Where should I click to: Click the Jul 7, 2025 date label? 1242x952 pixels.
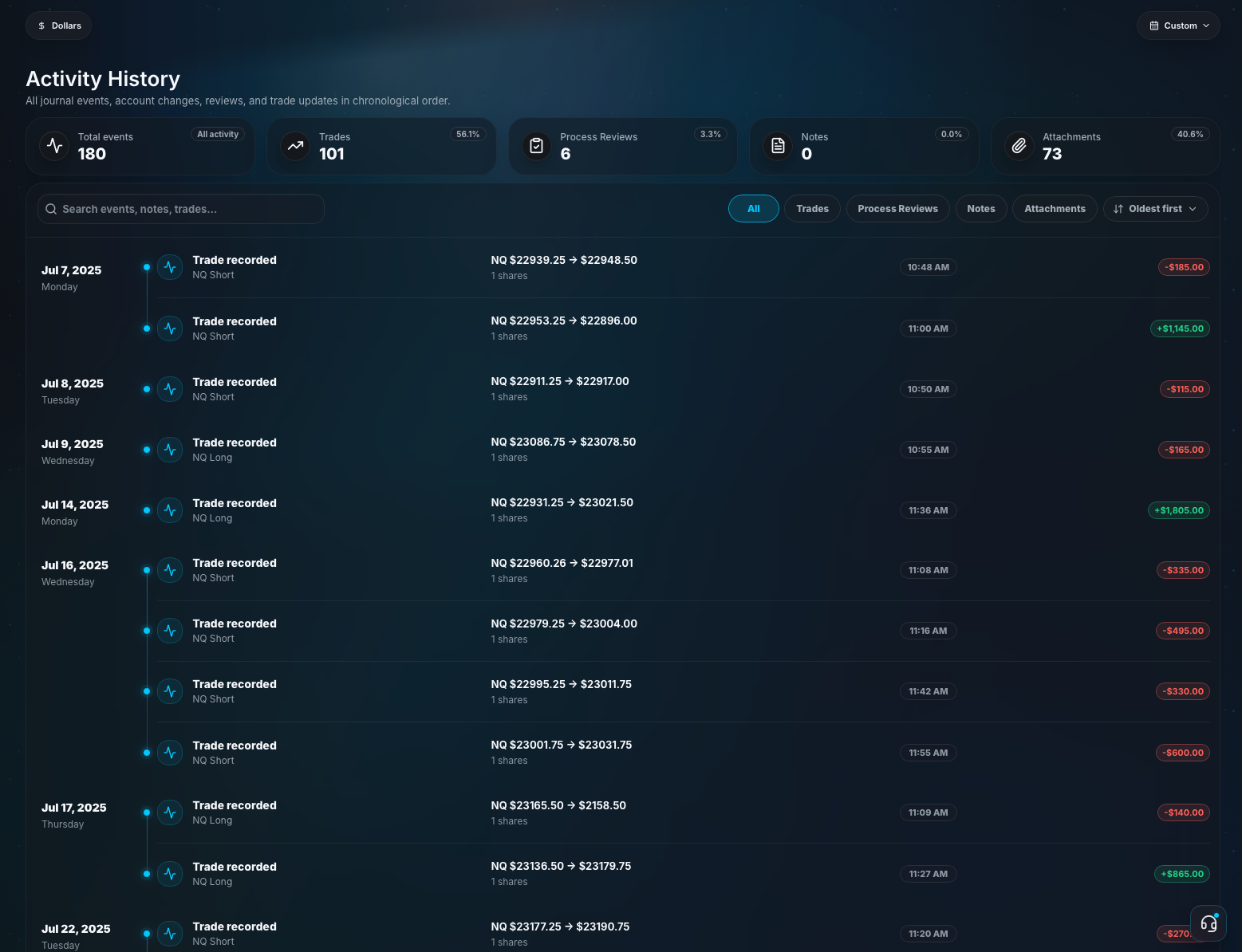coord(71,270)
